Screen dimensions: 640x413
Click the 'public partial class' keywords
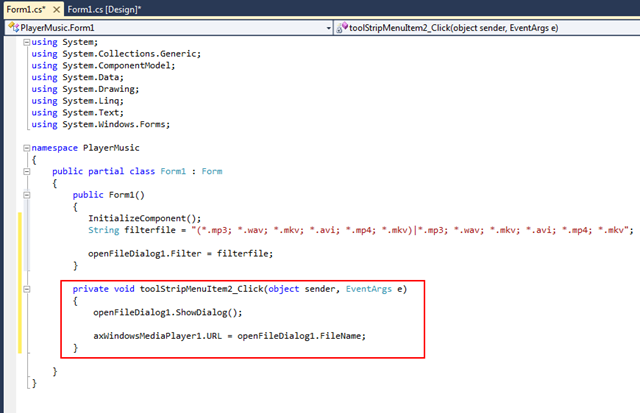pyautogui.click(x=104, y=171)
